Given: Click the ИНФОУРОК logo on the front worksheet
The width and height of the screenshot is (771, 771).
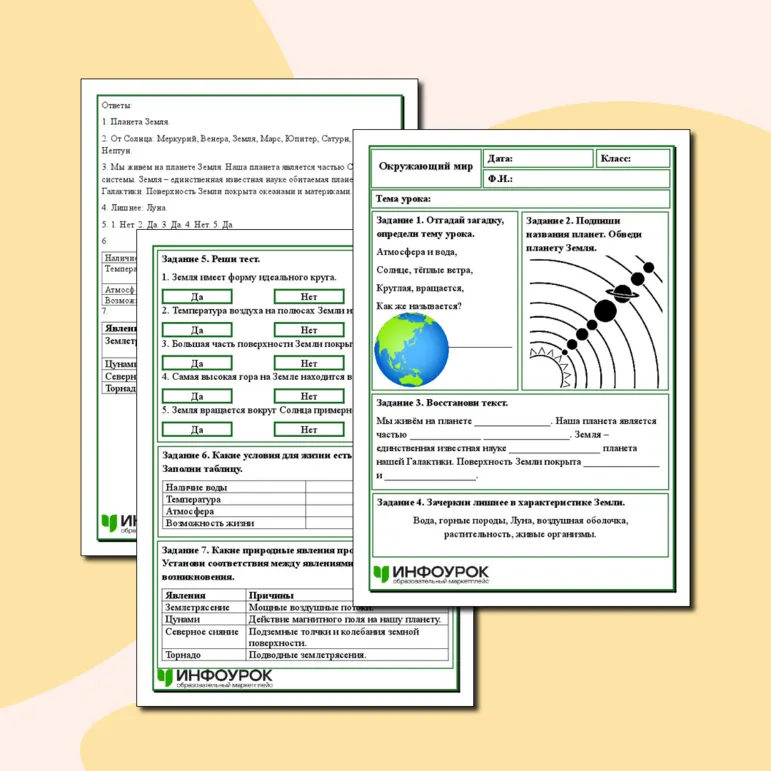Looking at the screenshot, I should pos(431,574).
